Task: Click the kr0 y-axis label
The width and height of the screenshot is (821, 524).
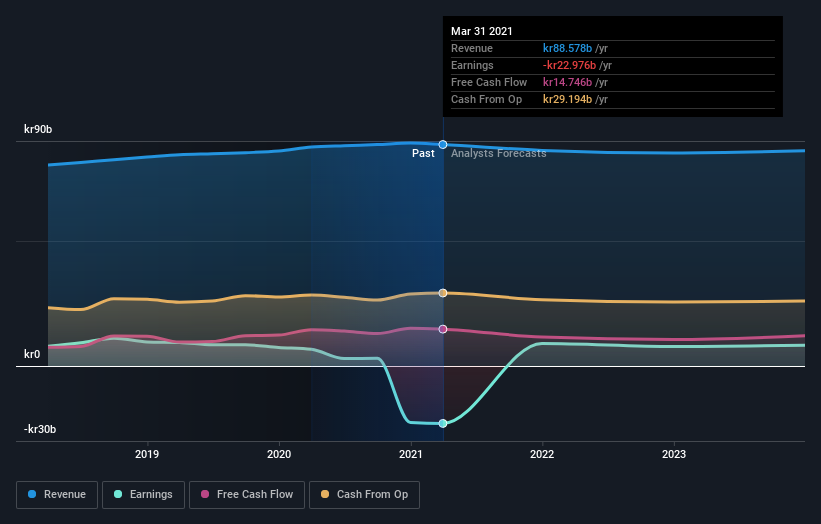Action: [x=32, y=354]
